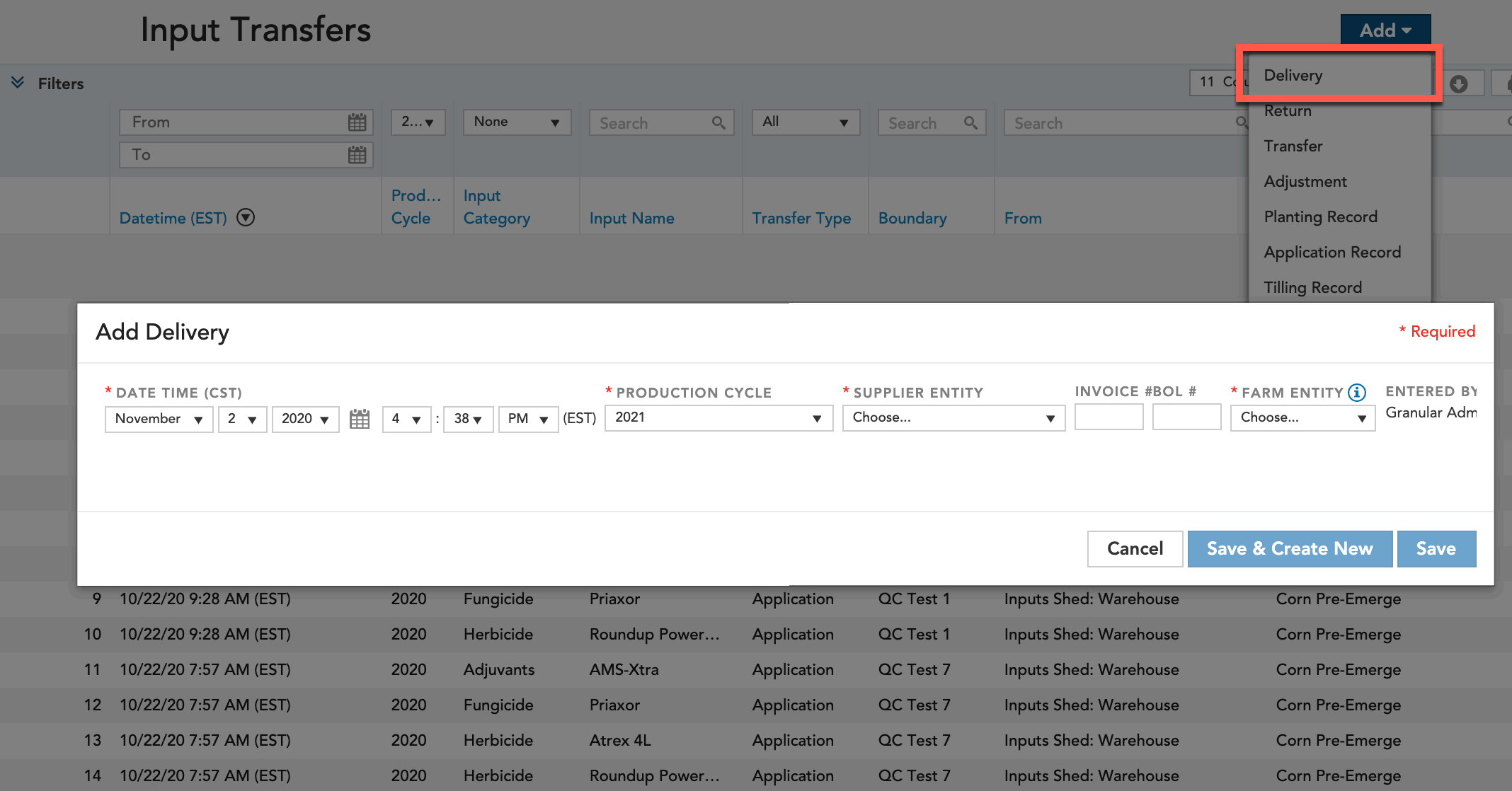
Task: Open the date picker calendar in Add Delivery
Action: click(x=360, y=419)
